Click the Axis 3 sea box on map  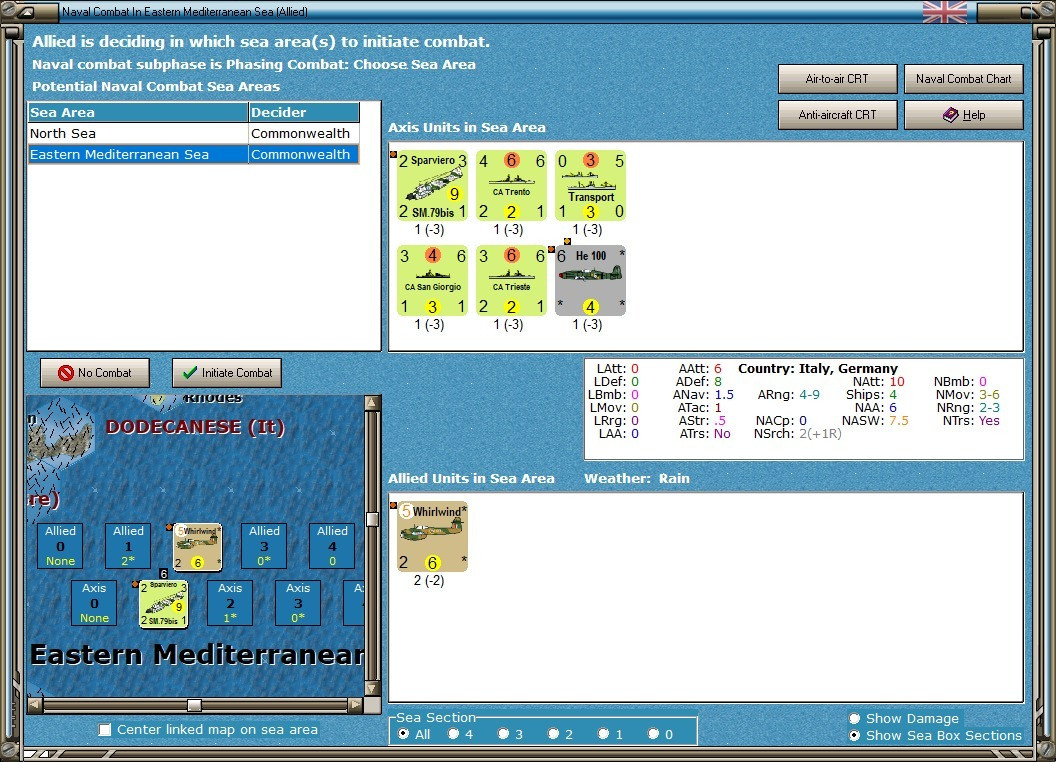tap(298, 603)
